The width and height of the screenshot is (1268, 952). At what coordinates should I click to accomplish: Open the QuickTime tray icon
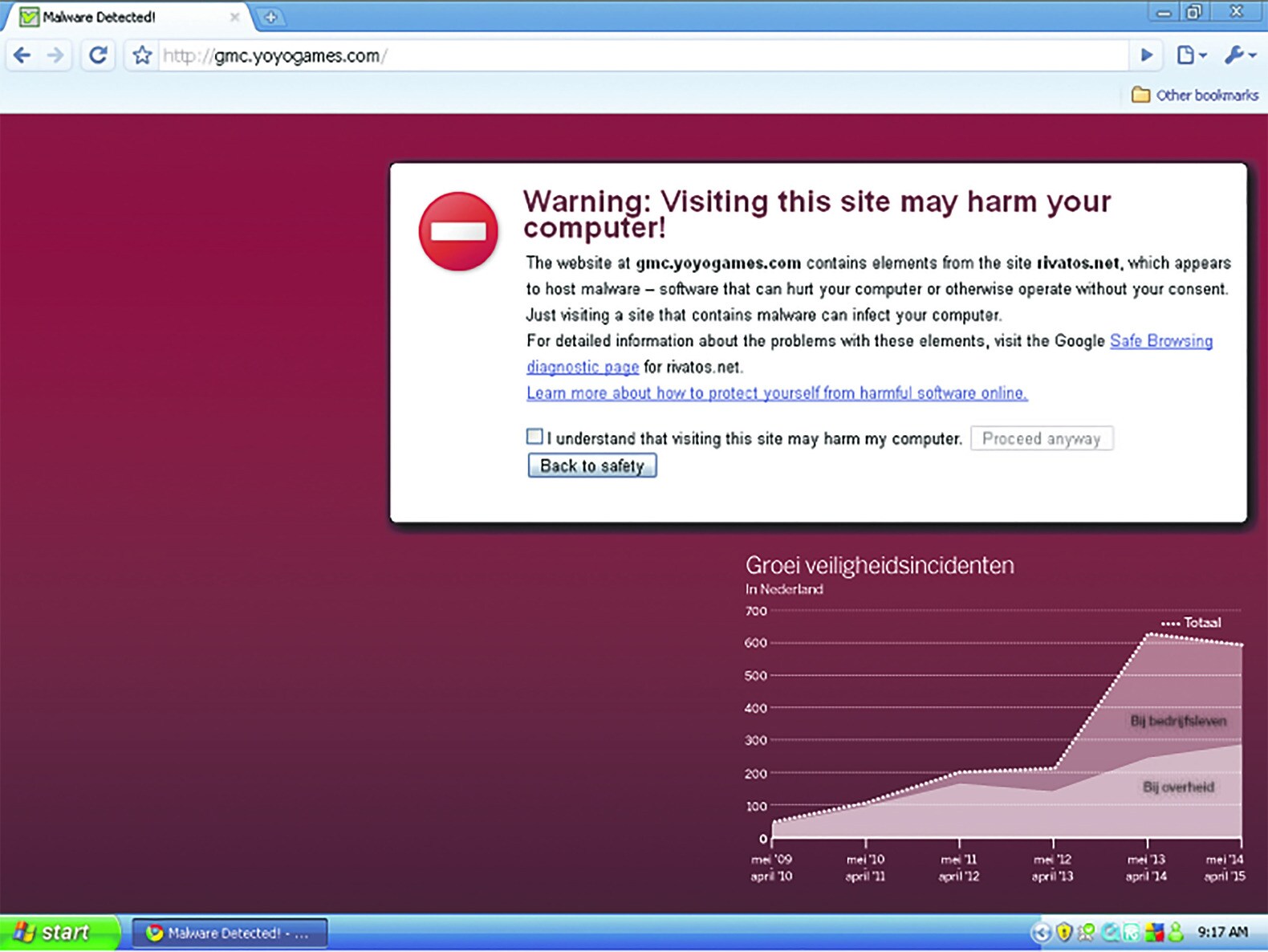pos(1111,933)
